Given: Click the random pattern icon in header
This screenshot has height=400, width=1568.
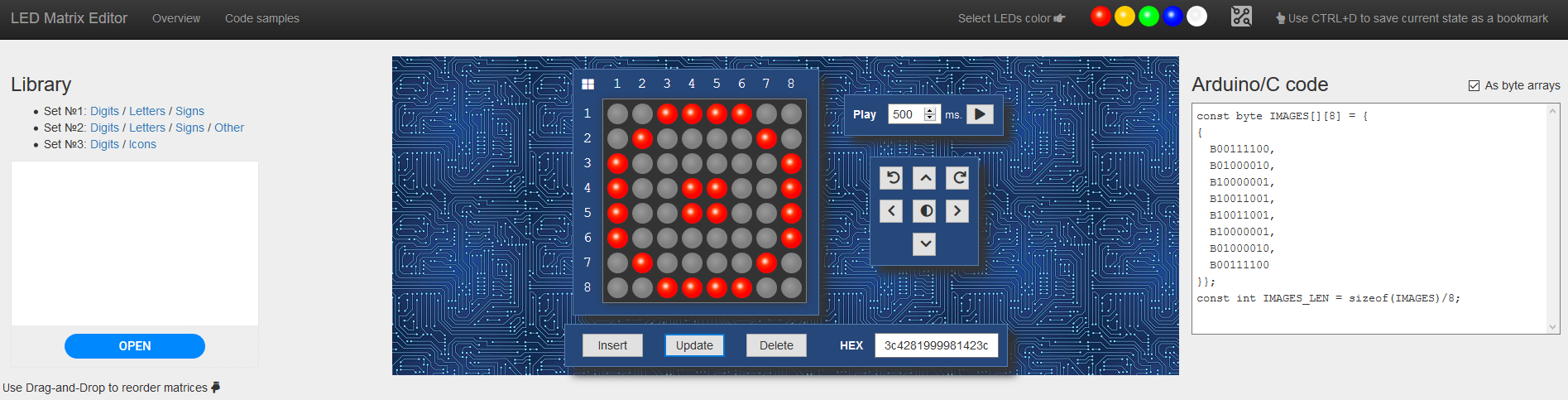Looking at the screenshot, I should click(x=1241, y=17).
